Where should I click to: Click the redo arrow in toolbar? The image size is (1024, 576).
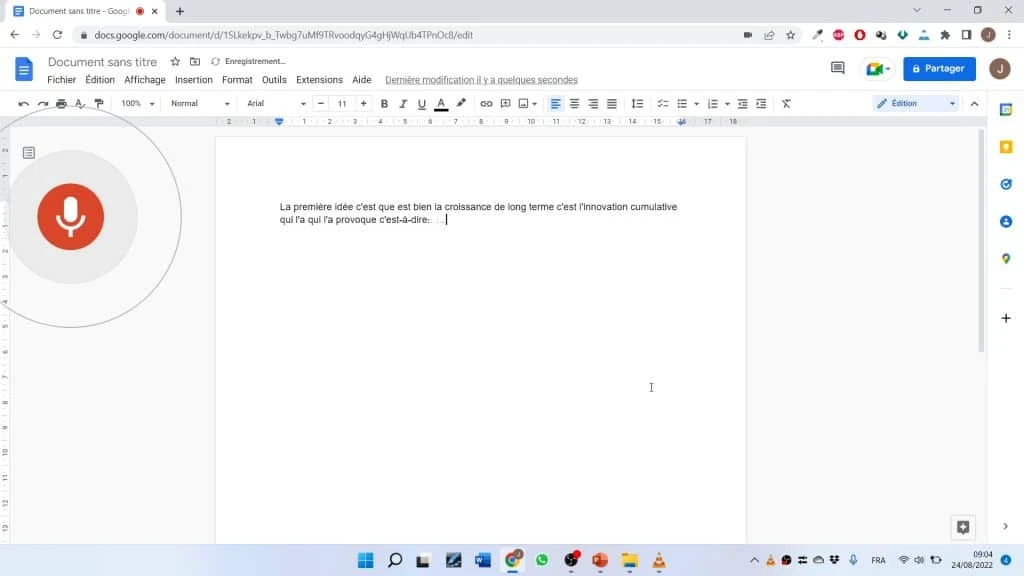42,104
